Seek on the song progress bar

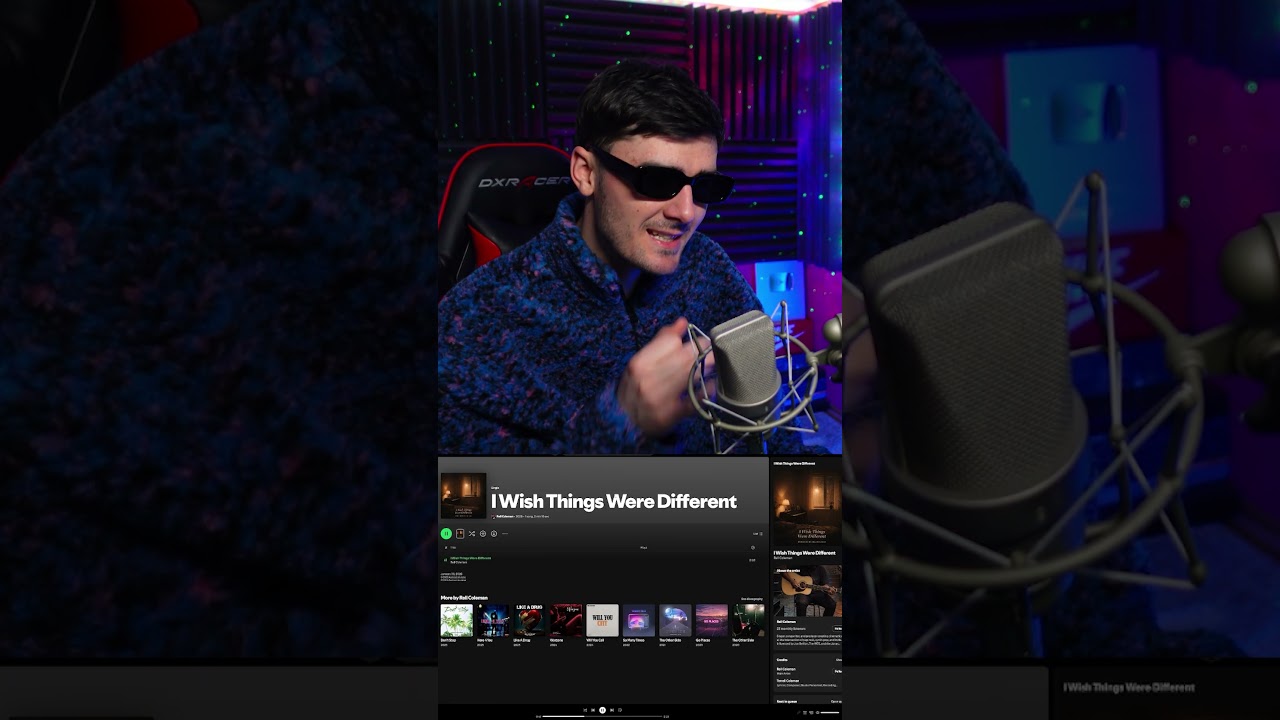[602, 717]
